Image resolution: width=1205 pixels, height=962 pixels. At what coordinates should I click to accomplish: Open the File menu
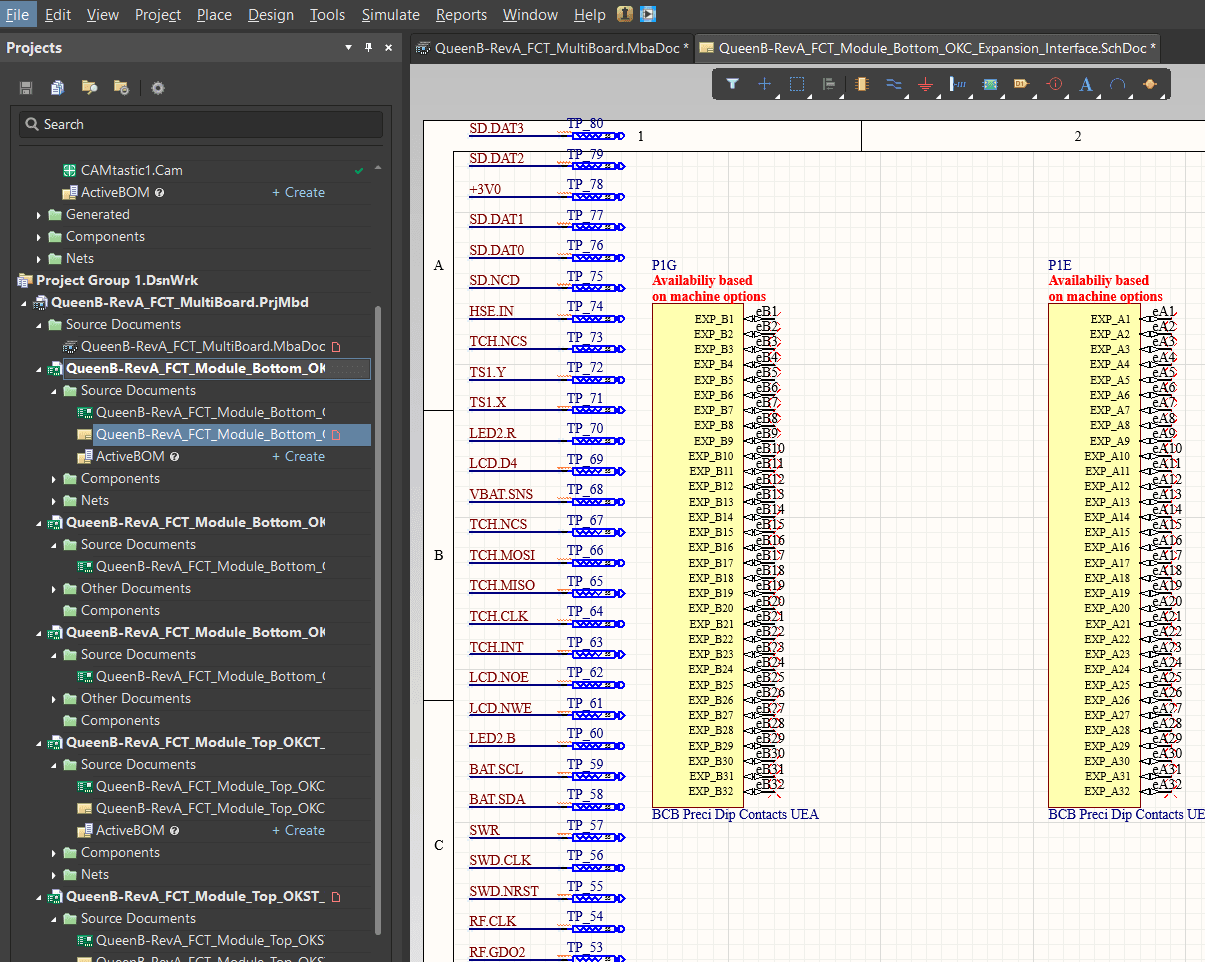[x=17, y=15]
